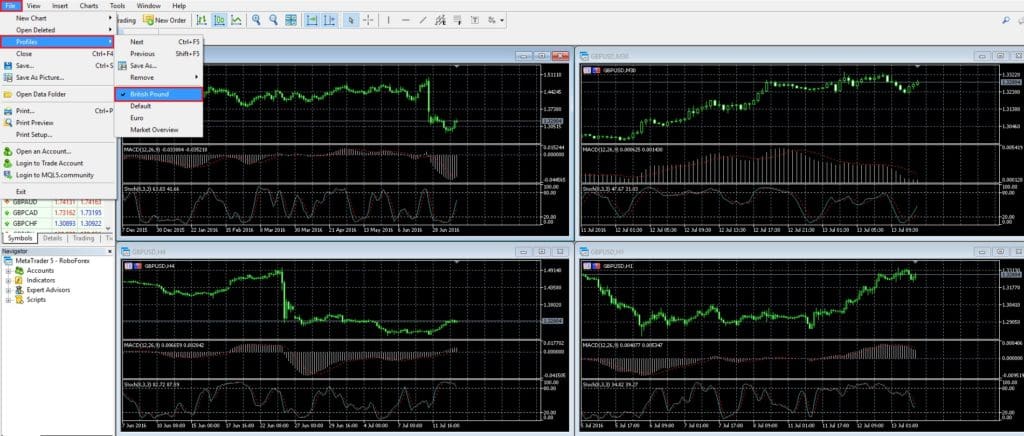Click the New Order button

click(165, 20)
